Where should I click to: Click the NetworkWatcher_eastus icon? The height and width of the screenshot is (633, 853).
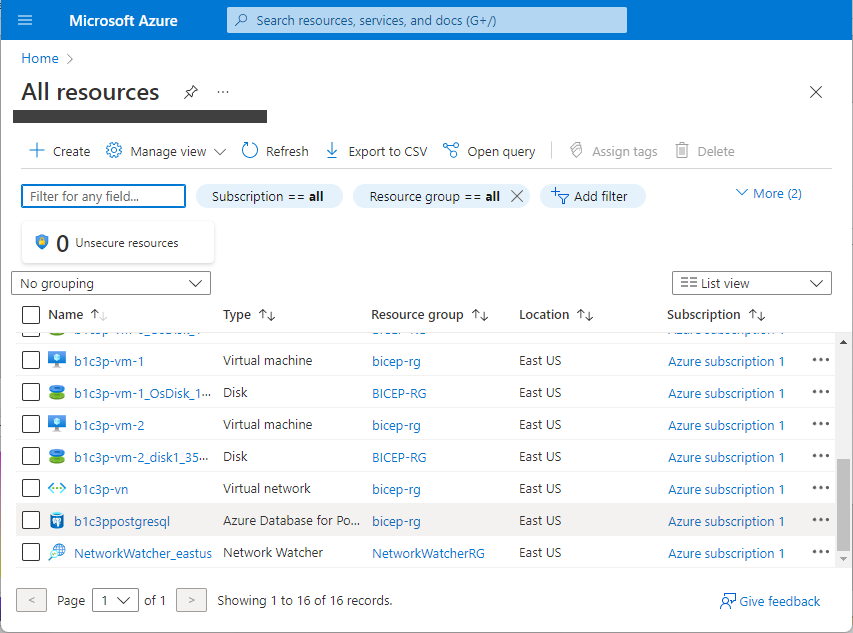57,553
